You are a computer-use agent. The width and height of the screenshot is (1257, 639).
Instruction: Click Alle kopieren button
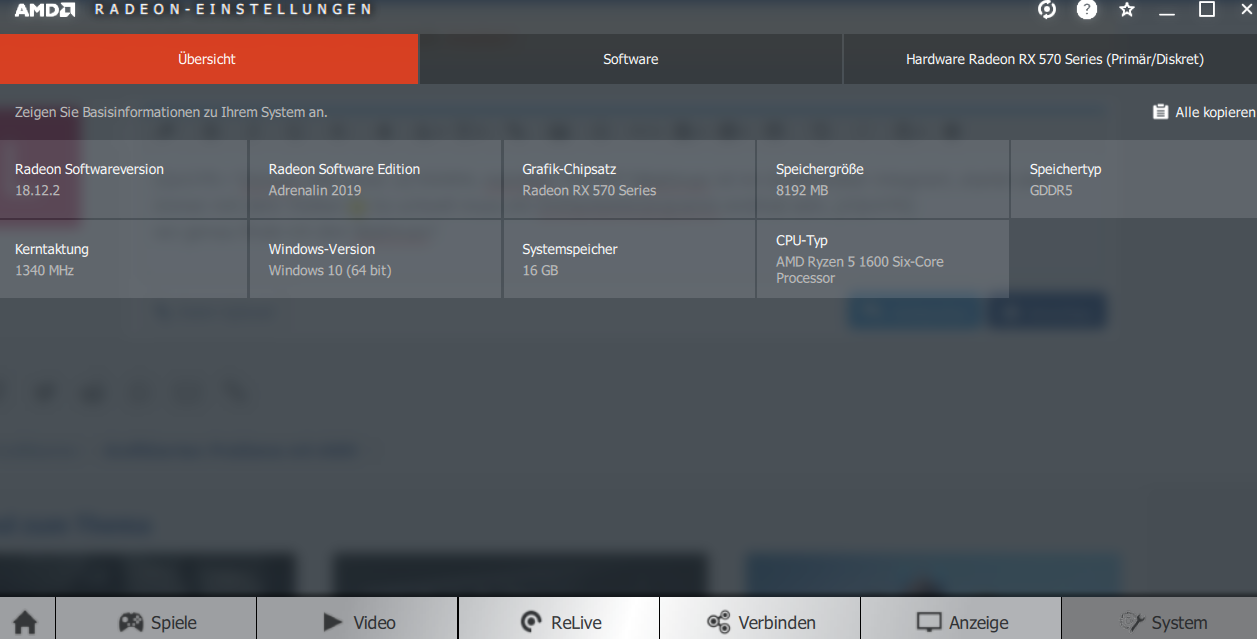(1203, 112)
